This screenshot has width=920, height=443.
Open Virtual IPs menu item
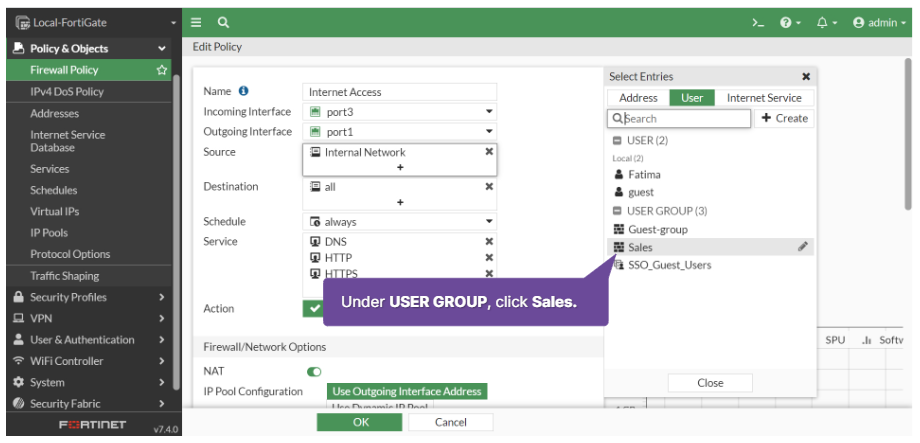click(x=55, y=211)
